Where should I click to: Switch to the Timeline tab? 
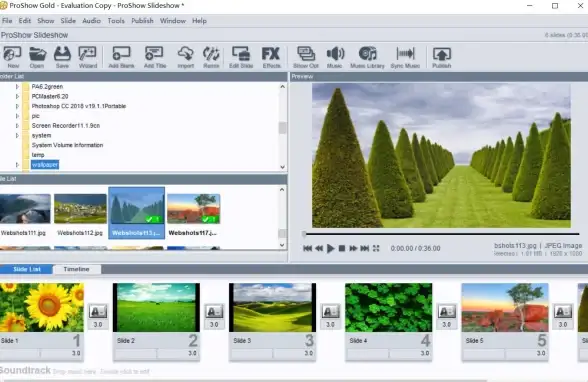[76, 269]
